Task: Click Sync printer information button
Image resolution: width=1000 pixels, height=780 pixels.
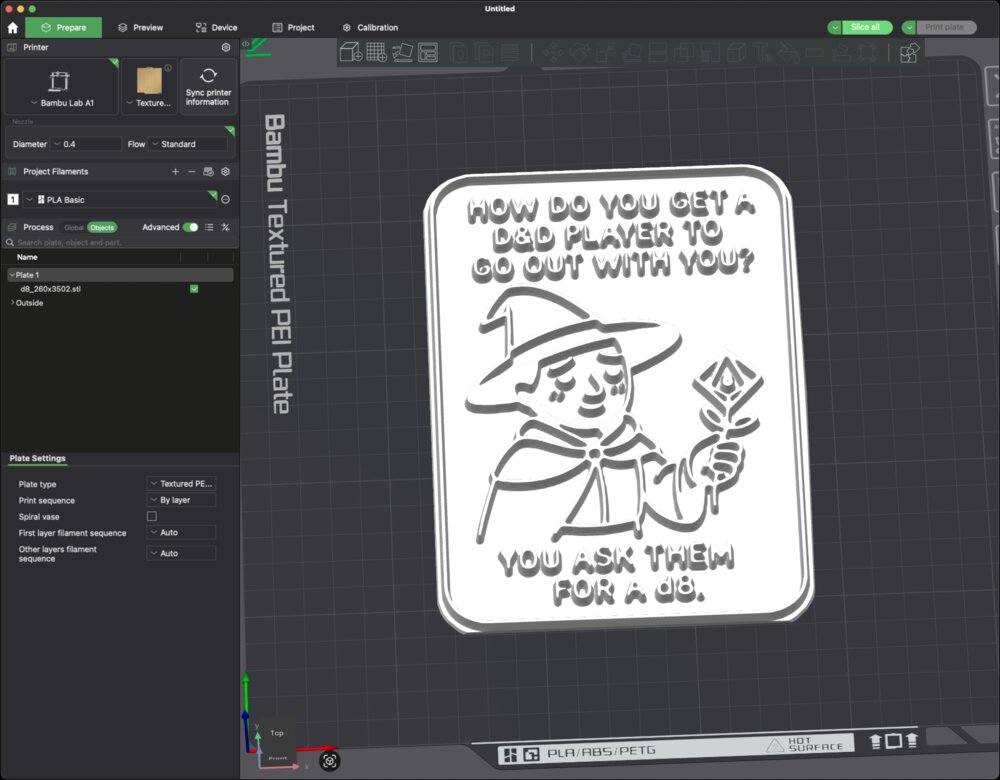Action: pyautogui.click(x=208, y=86)
